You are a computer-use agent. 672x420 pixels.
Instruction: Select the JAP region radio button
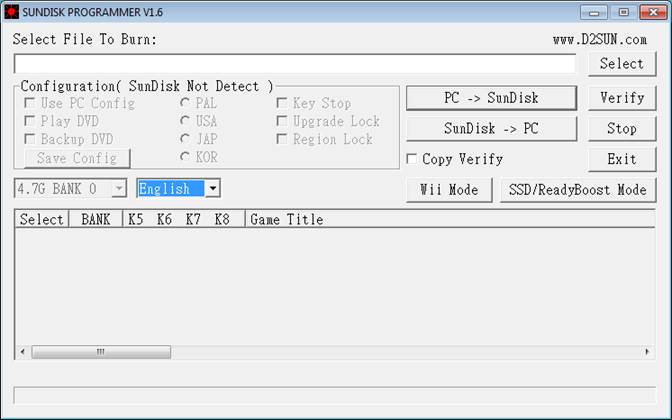pyautogui.click(x=185, y=139)
